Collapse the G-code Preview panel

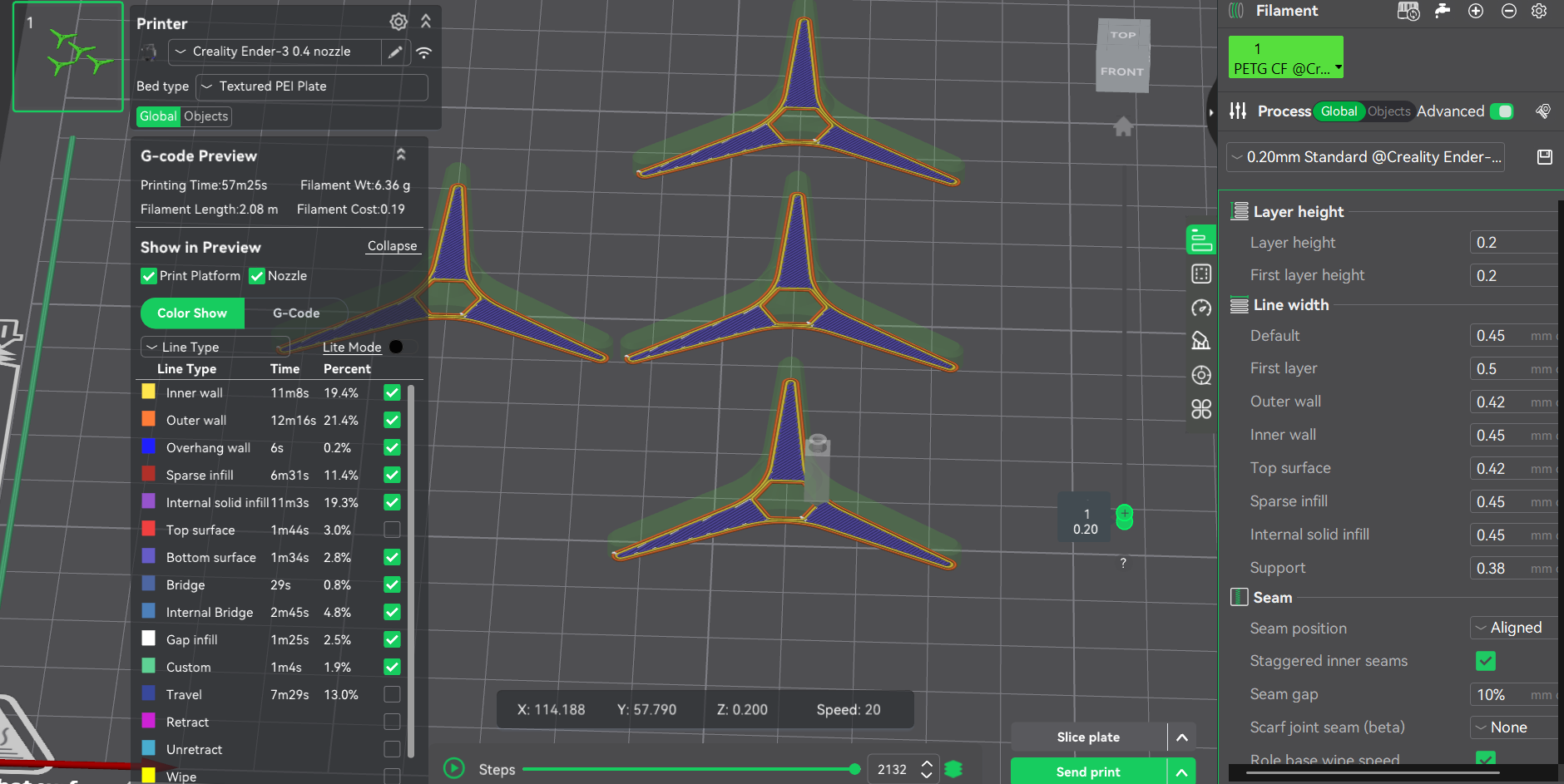click(x=401, y=155)
